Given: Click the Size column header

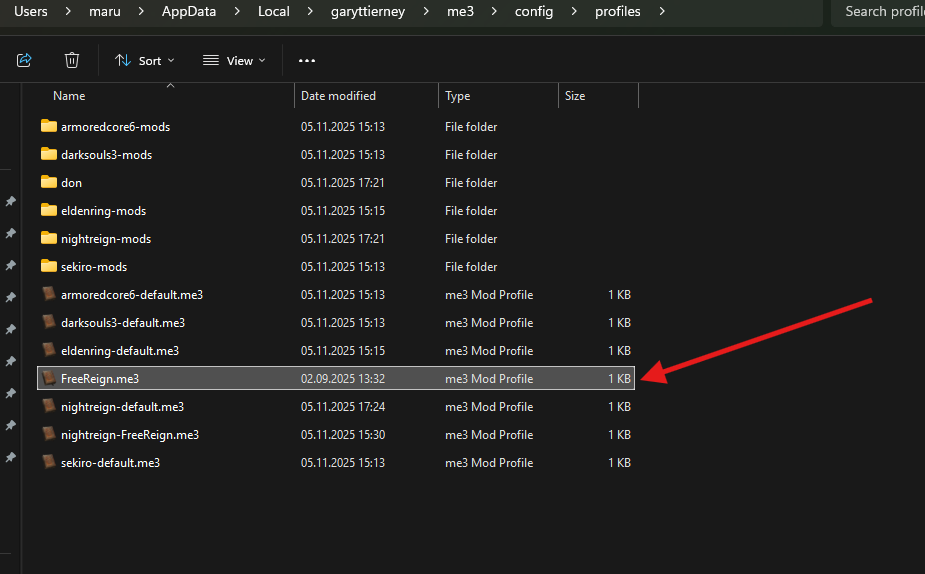Looking at the screenshot, I should 575,96.
